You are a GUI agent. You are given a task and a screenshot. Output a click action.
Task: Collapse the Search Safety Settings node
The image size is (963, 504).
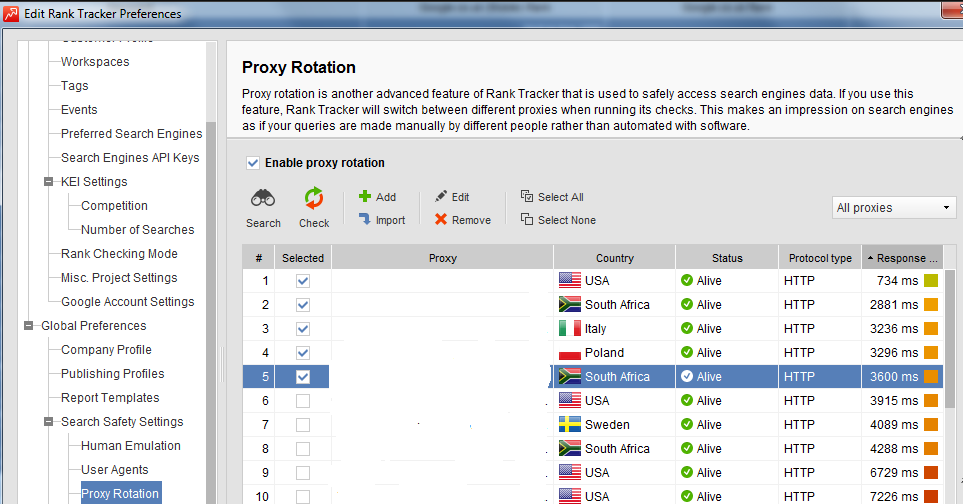[49, 422]
